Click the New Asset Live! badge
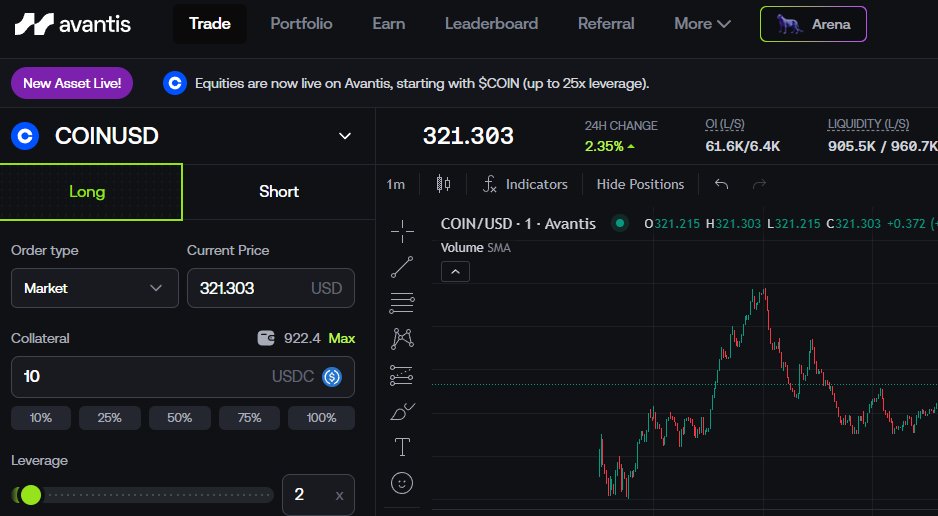This screenshot has width=938, height=516. (x=72, y=83)
